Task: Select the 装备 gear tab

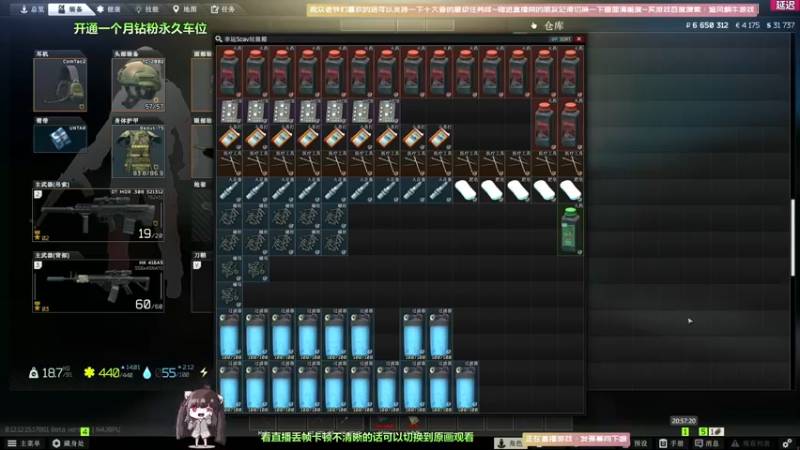Action: coord(70,9)
